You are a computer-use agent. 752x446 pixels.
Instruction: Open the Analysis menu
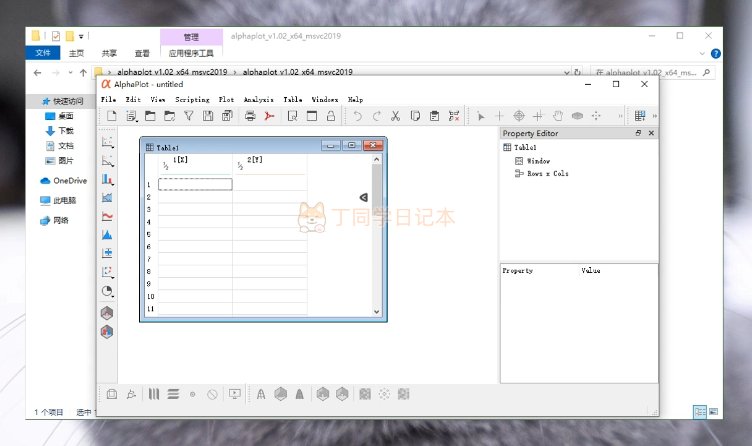258,100
